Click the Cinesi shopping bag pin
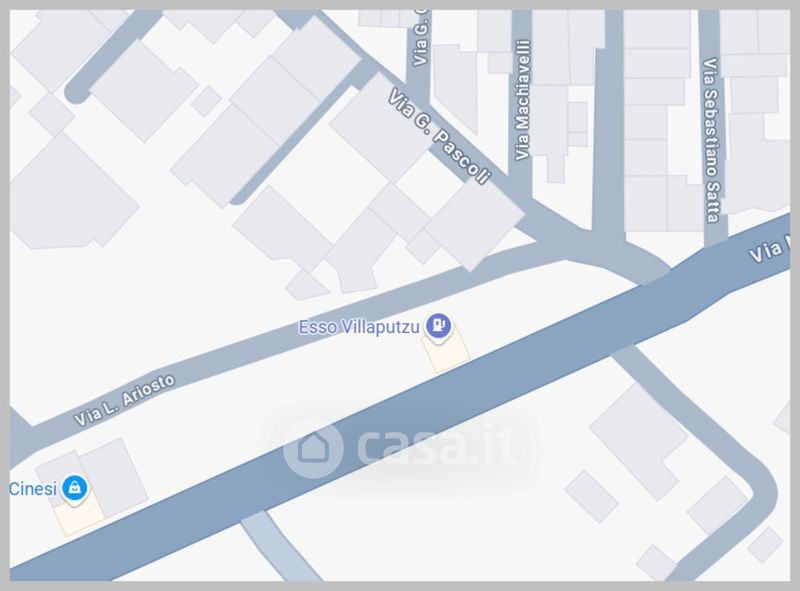The width and height of the screenshot is (800, 591). 74,488
